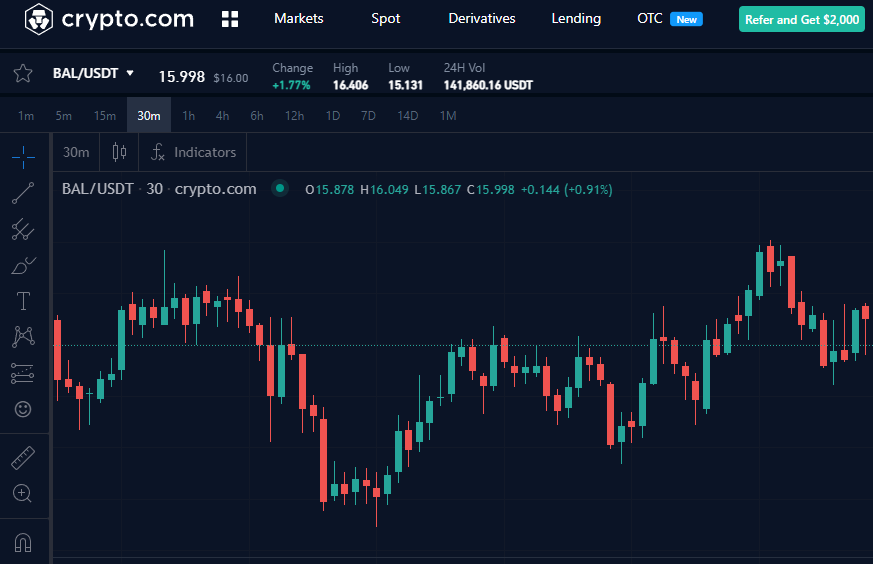
Task: Select the zoom in tool
Action: [22, 493]
